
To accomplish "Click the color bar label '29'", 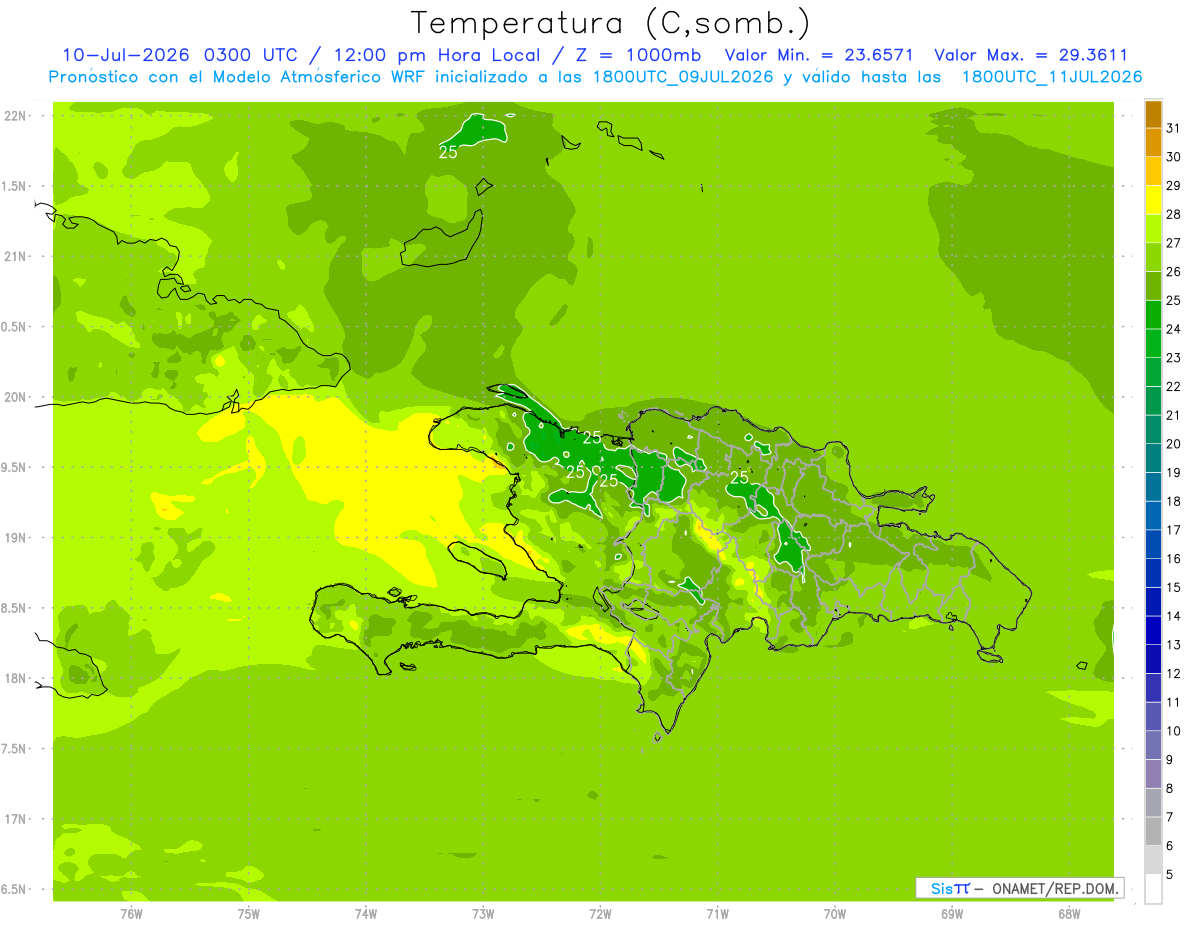I will coord(1174,186).
